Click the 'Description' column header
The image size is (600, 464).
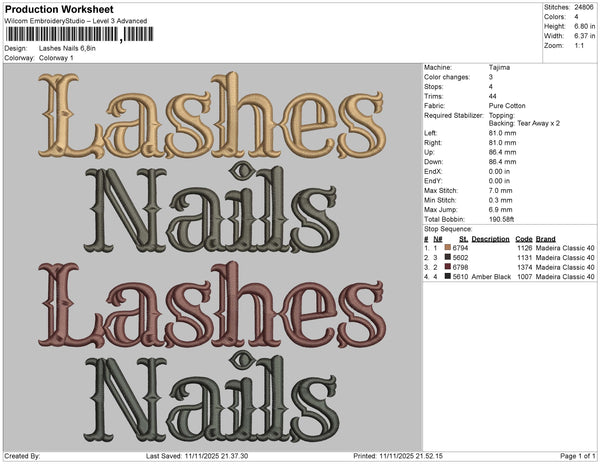pyautogui.click(x=491, y=239)
